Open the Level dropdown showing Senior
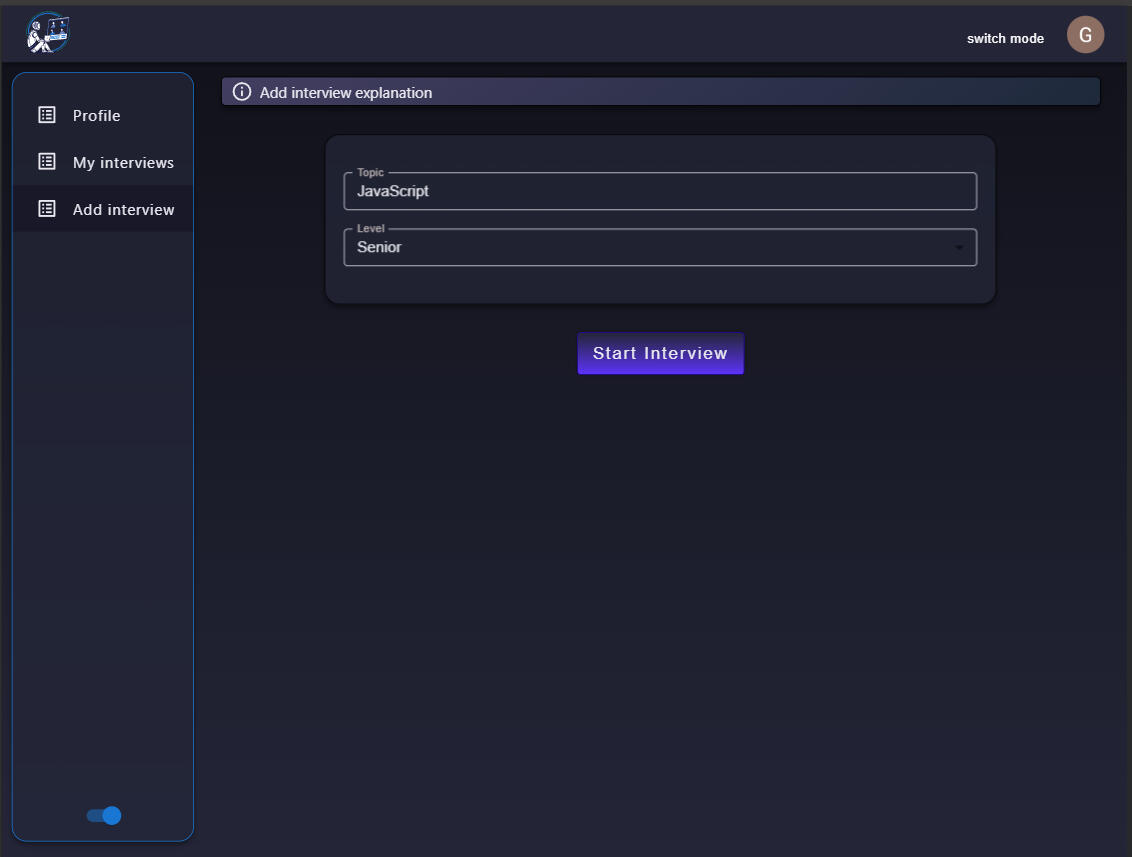Viewport: 1132px width, 857px height. pyautogui.click(x=660, y=247)
